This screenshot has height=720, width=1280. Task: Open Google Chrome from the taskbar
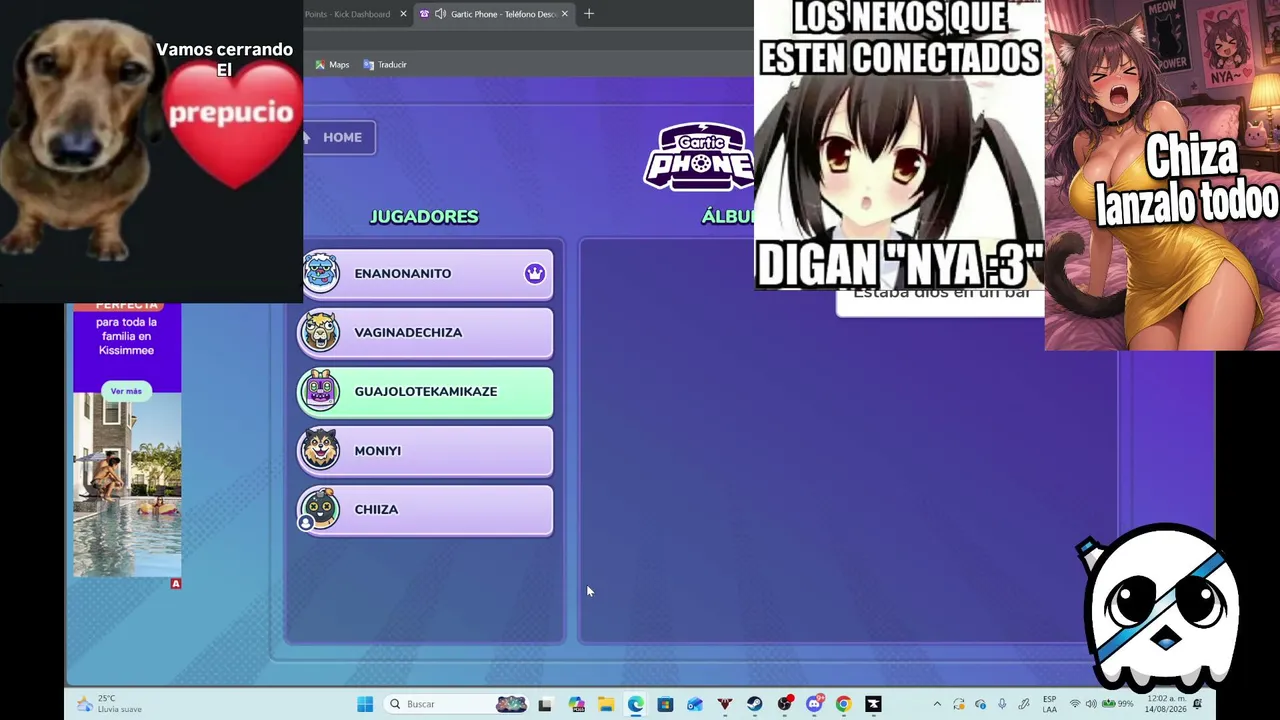tap(844, 704)
